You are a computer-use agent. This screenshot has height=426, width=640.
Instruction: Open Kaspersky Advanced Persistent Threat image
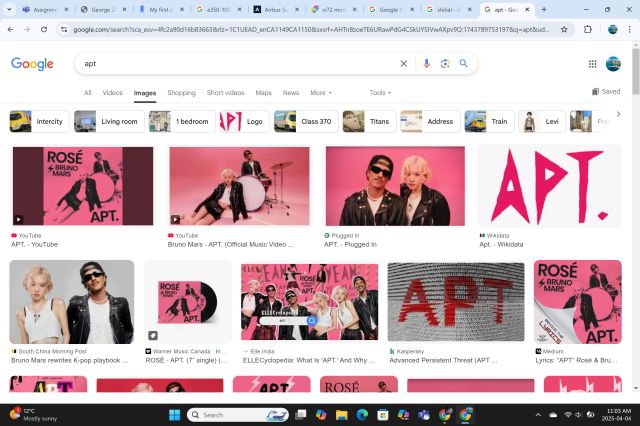456,302
